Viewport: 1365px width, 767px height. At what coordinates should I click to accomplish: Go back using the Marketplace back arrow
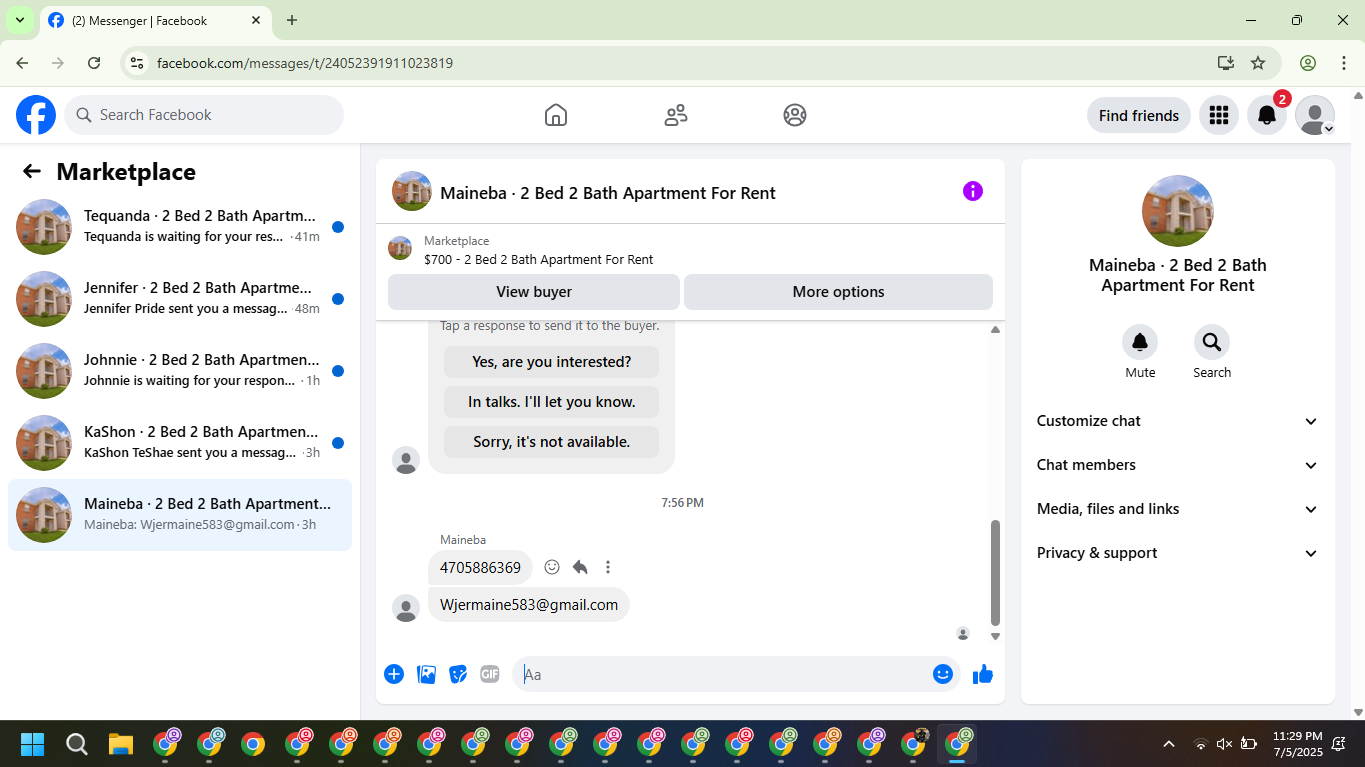pyautogui.click(x=32, y=171)
